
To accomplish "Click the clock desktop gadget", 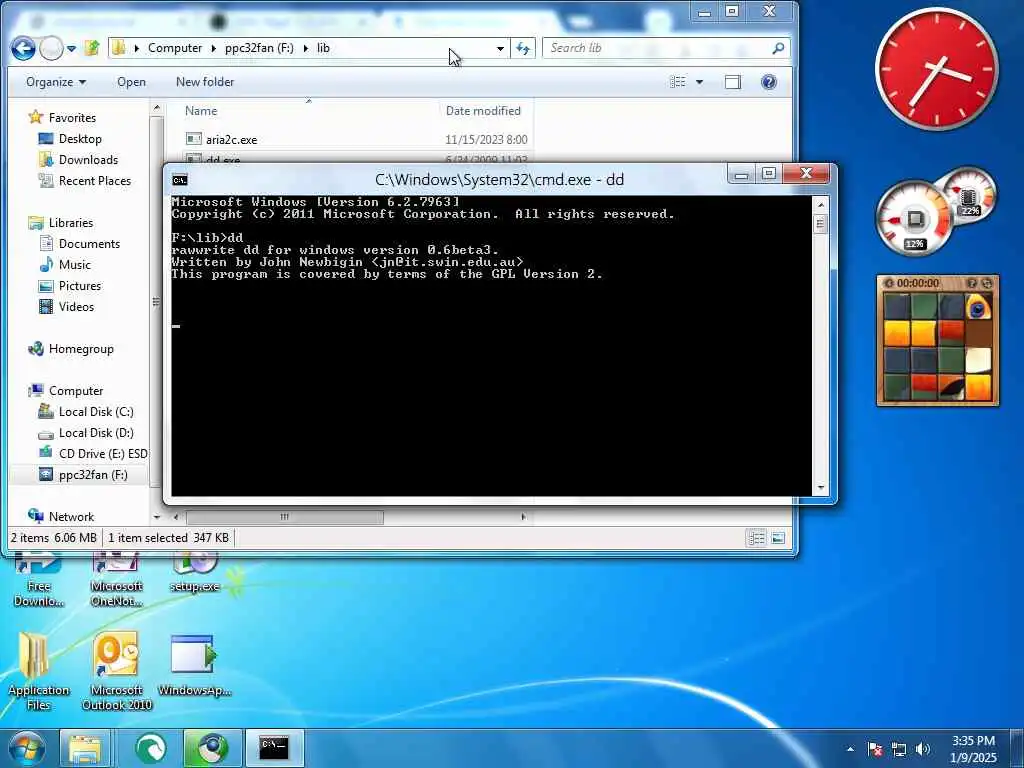I will (936, 69).
